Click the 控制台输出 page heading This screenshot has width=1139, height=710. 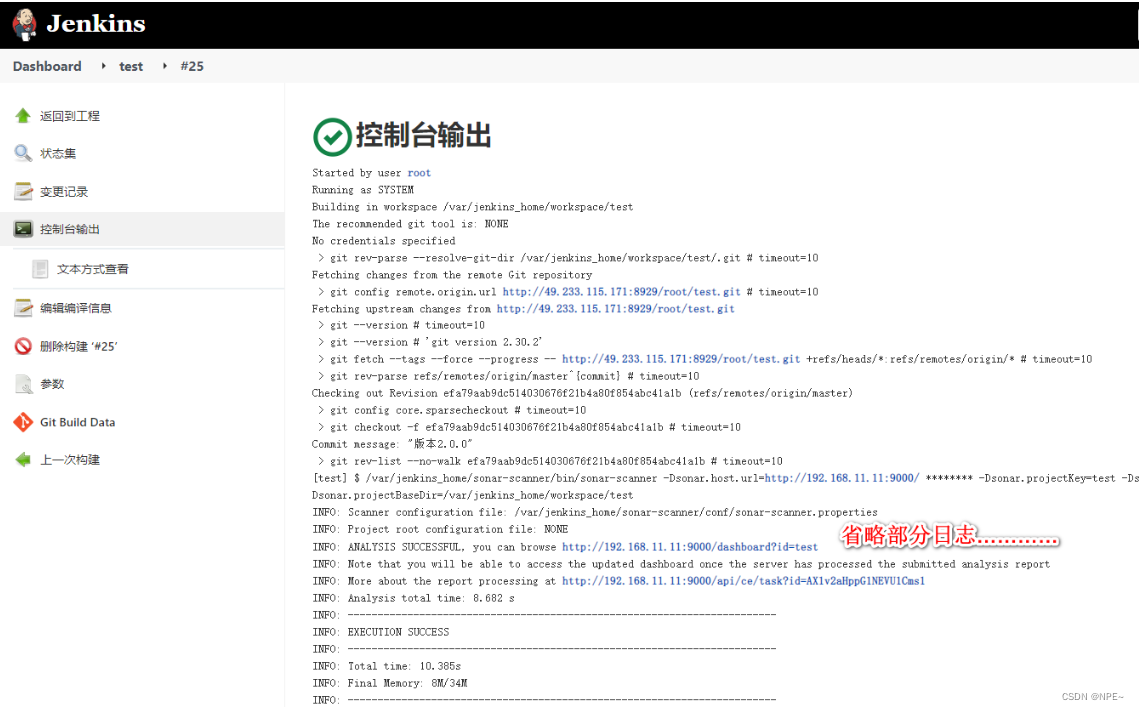click(423, 136)
